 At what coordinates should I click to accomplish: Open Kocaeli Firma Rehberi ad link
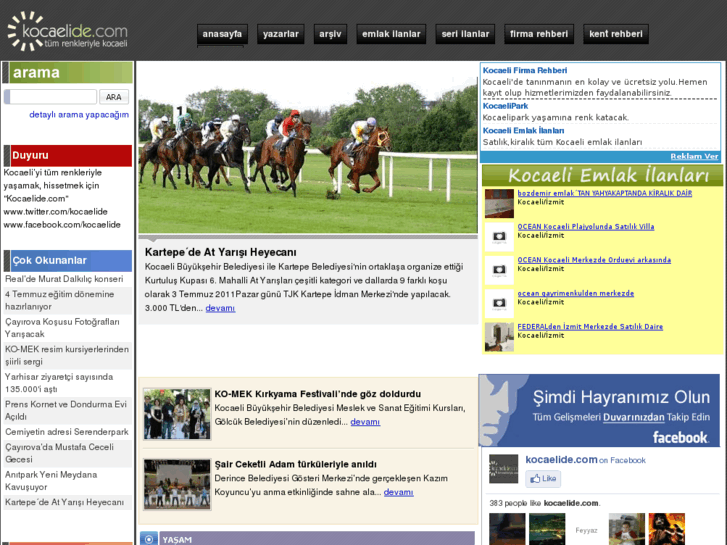click(524, 71)
